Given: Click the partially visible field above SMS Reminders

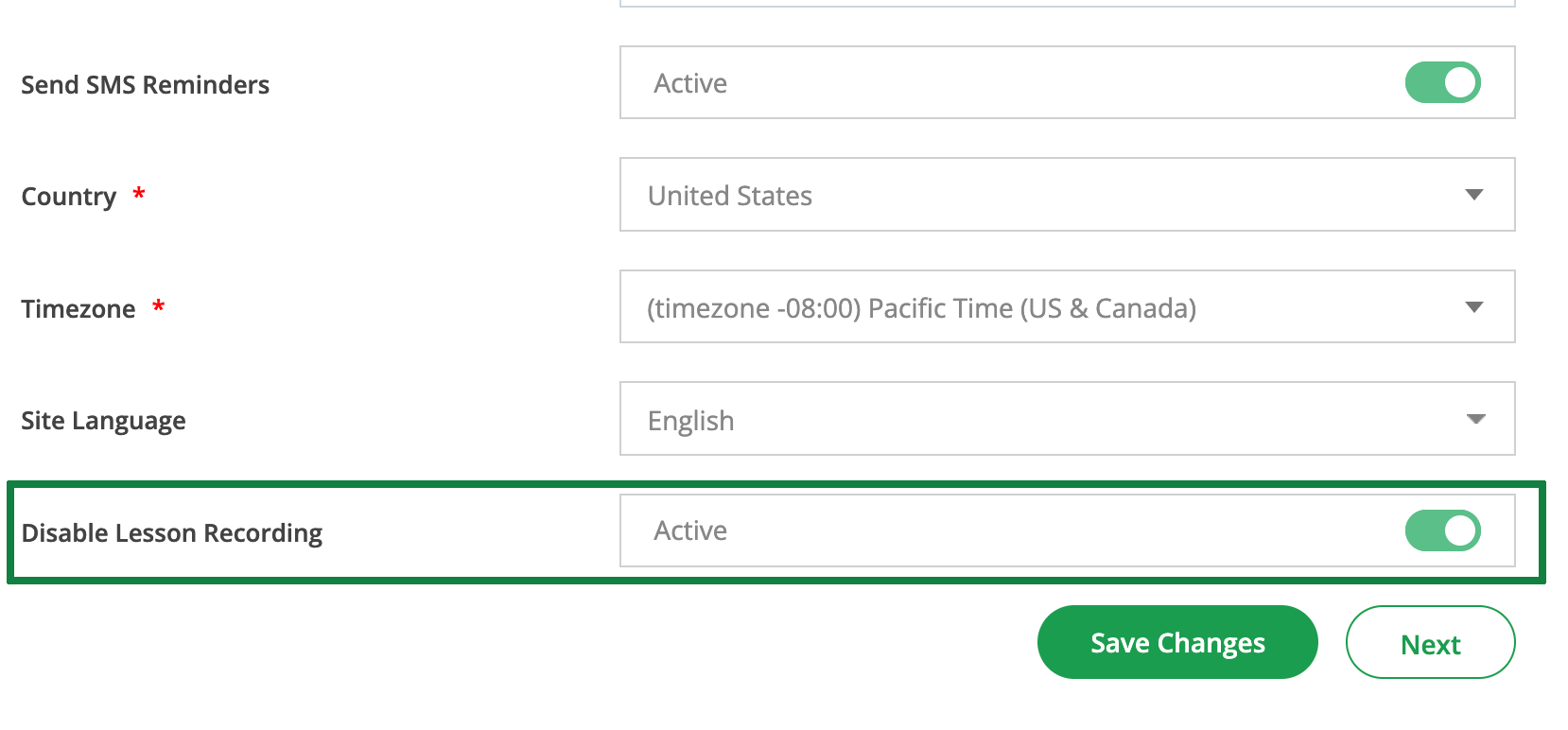Looking at the screenshot, I should [x=1067, y=4].
